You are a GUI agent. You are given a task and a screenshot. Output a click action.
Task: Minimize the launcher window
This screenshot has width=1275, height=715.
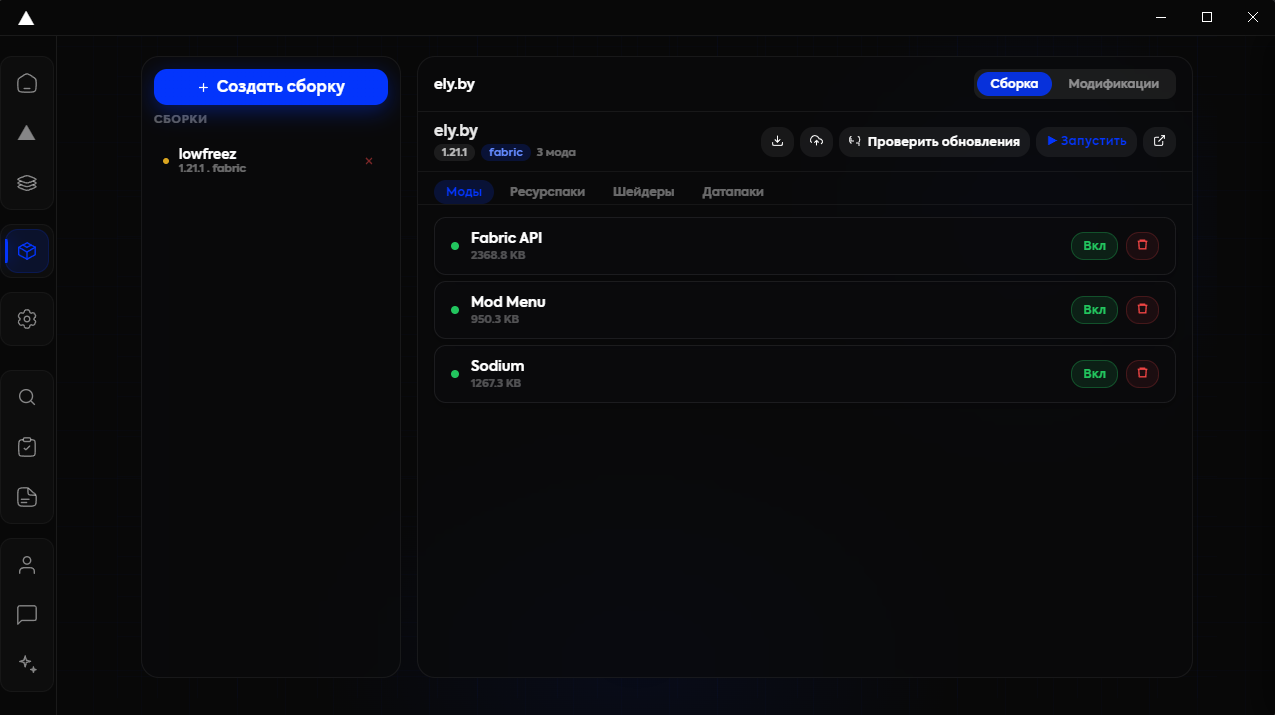coord(1161,17)
